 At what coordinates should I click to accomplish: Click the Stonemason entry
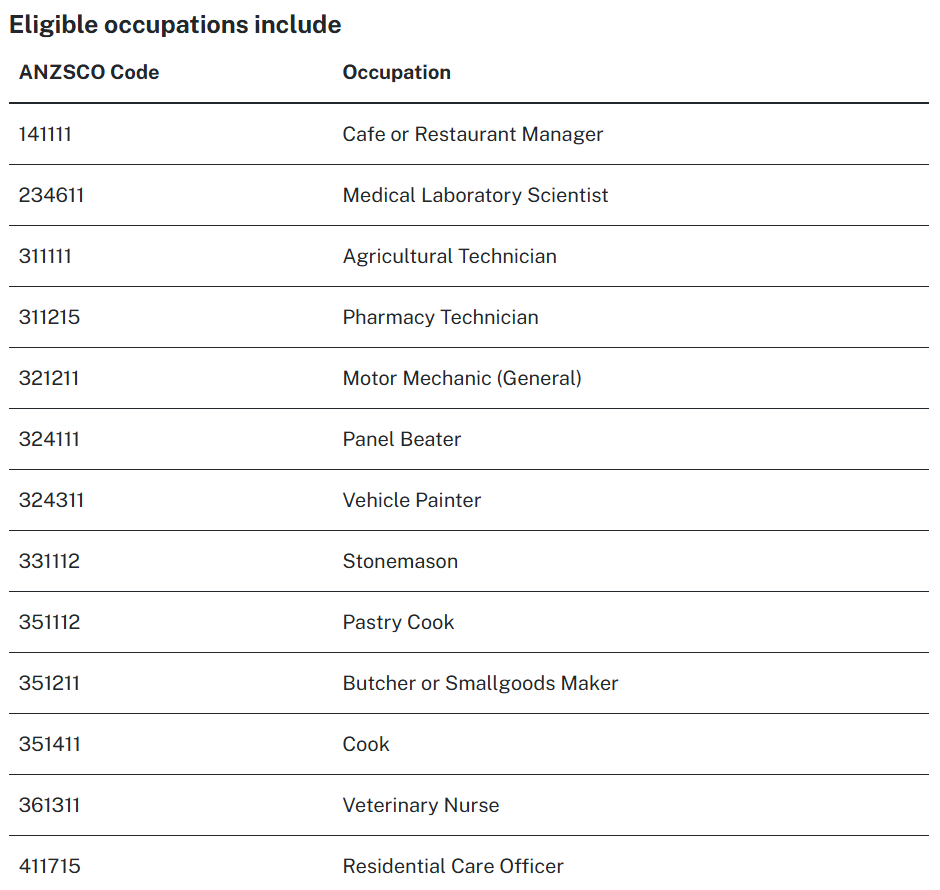click(400, 561)
